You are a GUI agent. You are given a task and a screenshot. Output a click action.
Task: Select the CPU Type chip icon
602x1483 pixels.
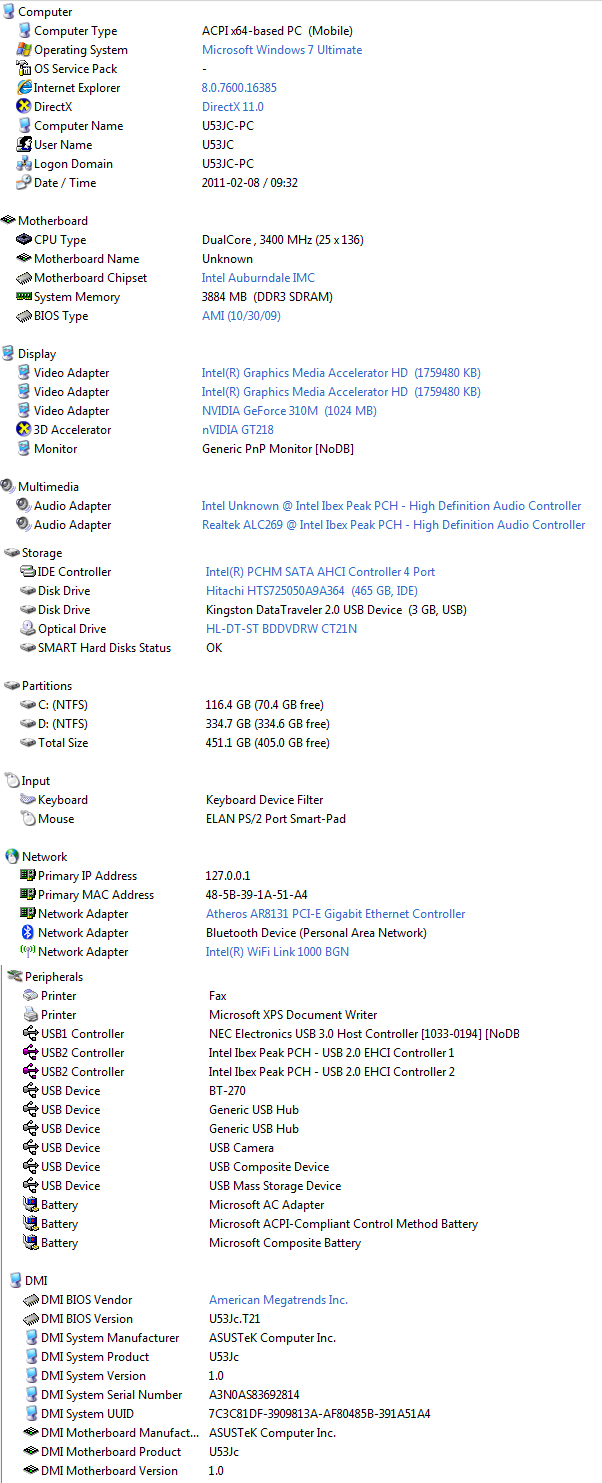click(x=25, y=240)
